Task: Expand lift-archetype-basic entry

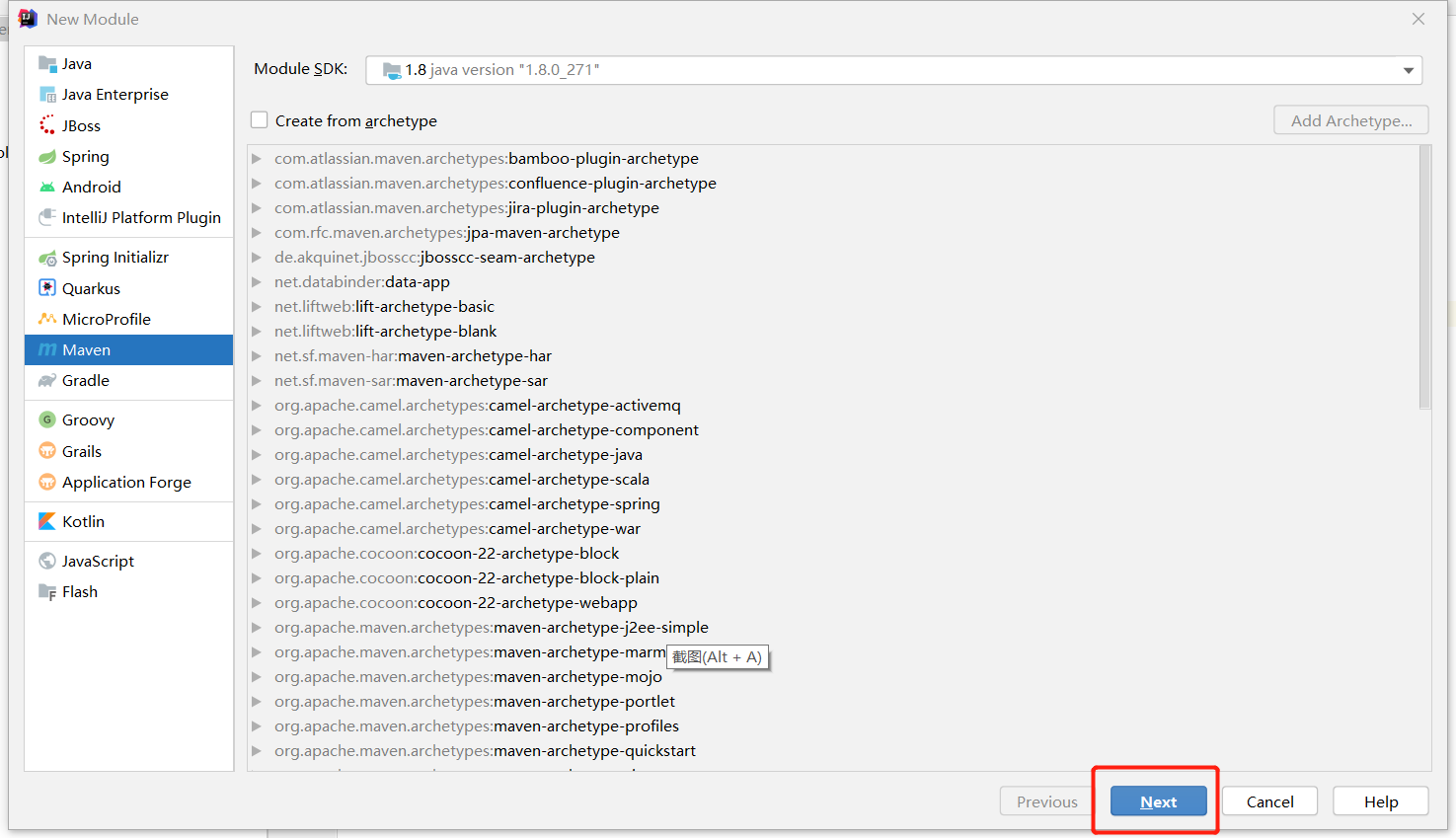Action: [x=257, y=307]
